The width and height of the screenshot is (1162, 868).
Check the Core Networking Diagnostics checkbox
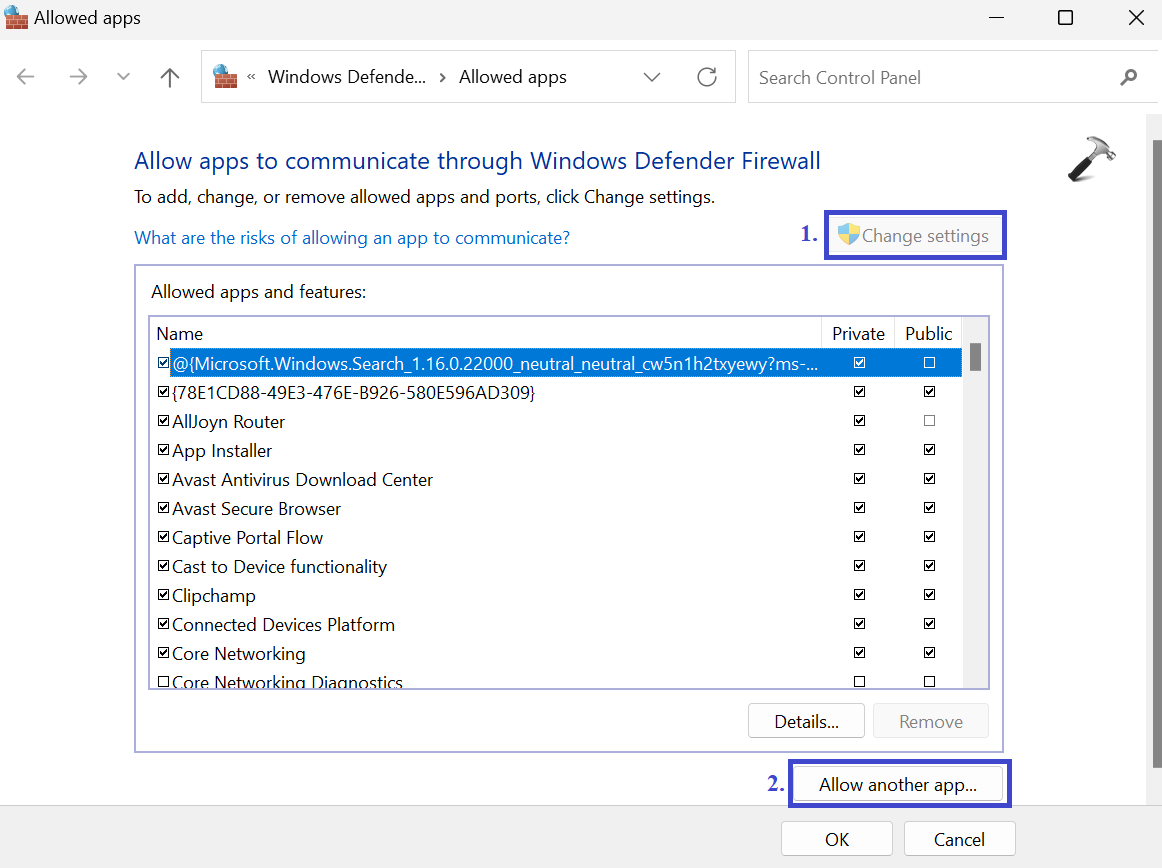pyautogui.click(x=164, y=682)
